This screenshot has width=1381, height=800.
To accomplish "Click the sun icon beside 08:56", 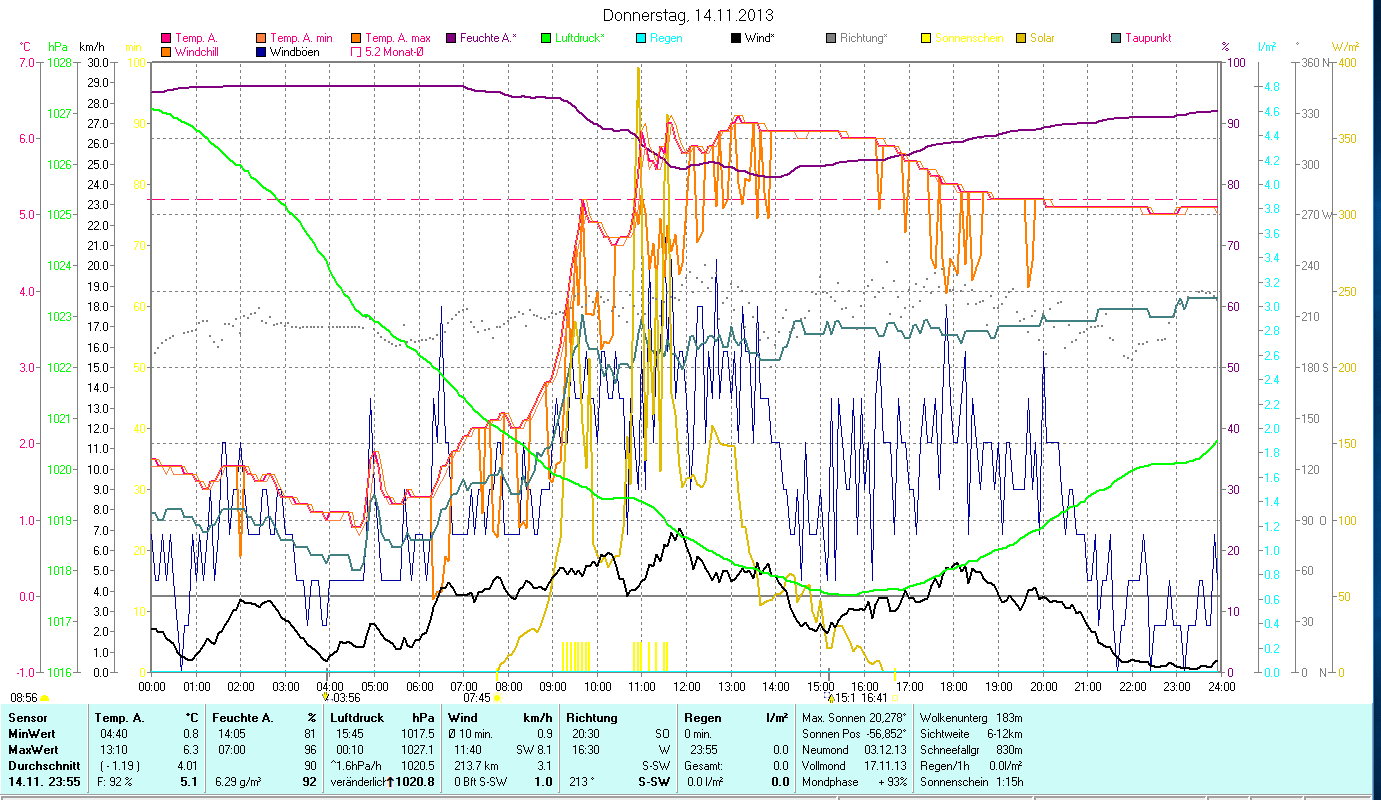I will click(45, 697).
